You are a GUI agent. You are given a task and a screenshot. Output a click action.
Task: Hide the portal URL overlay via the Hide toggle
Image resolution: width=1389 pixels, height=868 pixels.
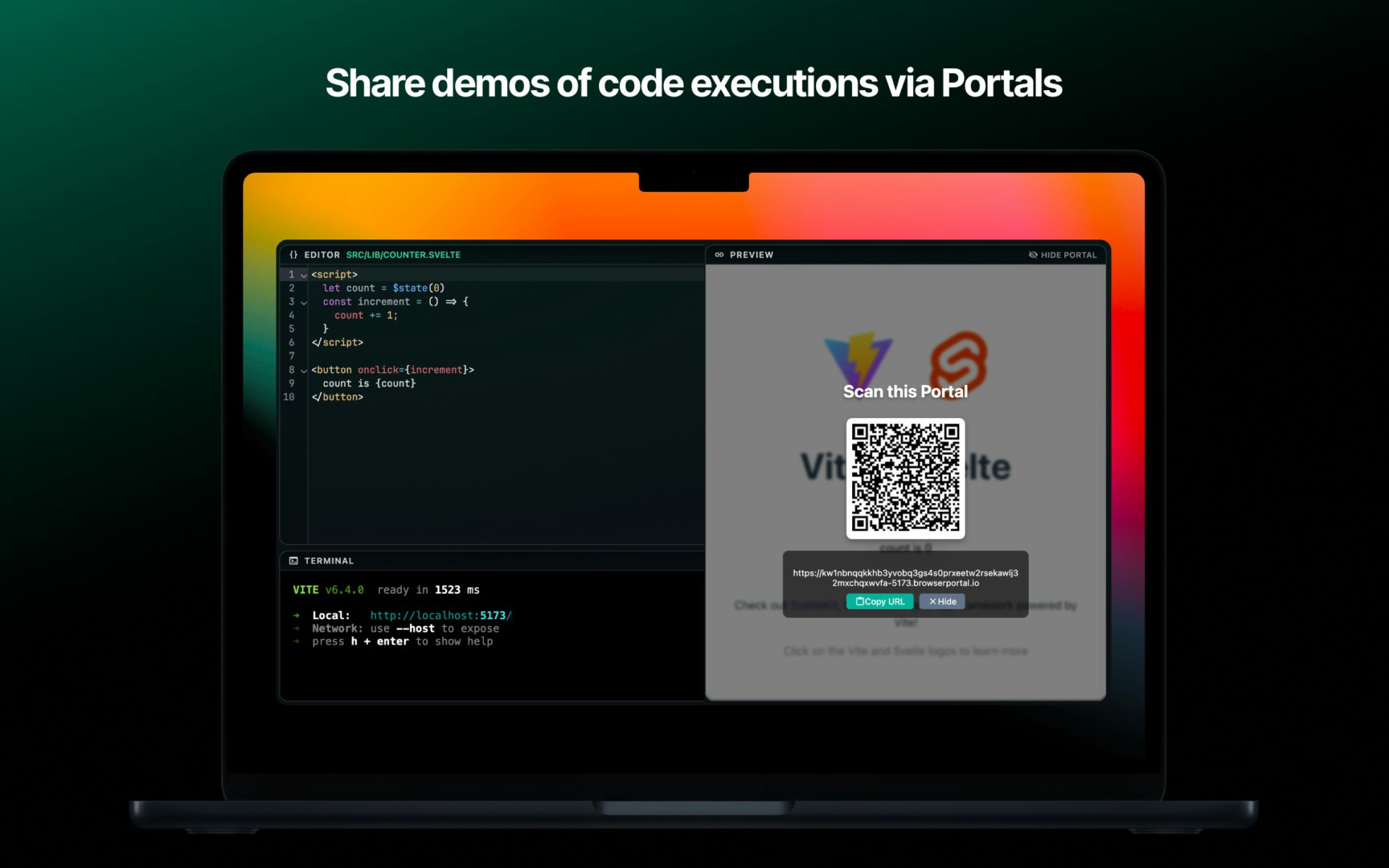click(x=941, y=601)
